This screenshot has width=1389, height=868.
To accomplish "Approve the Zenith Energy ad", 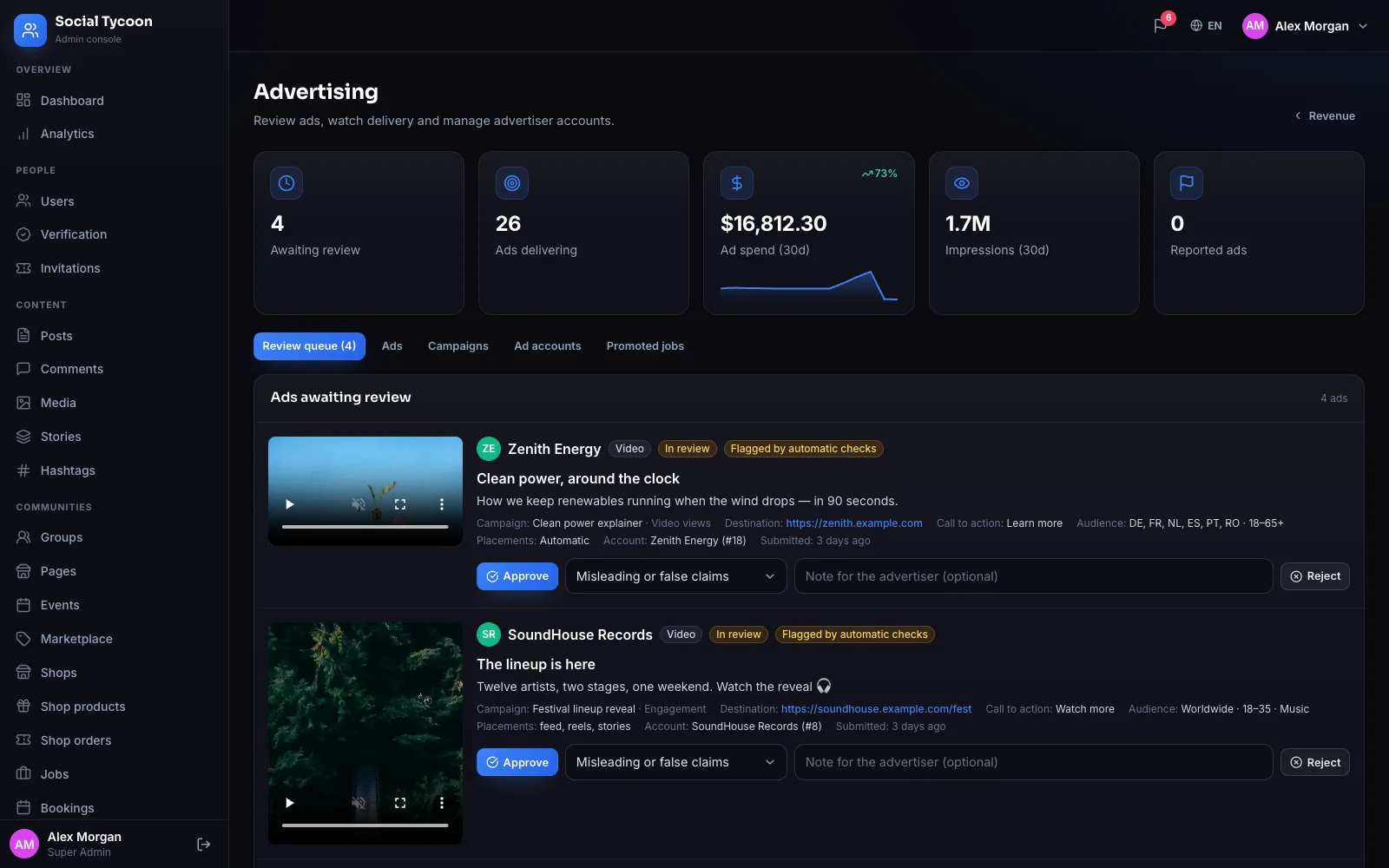I will pos(517,576).
